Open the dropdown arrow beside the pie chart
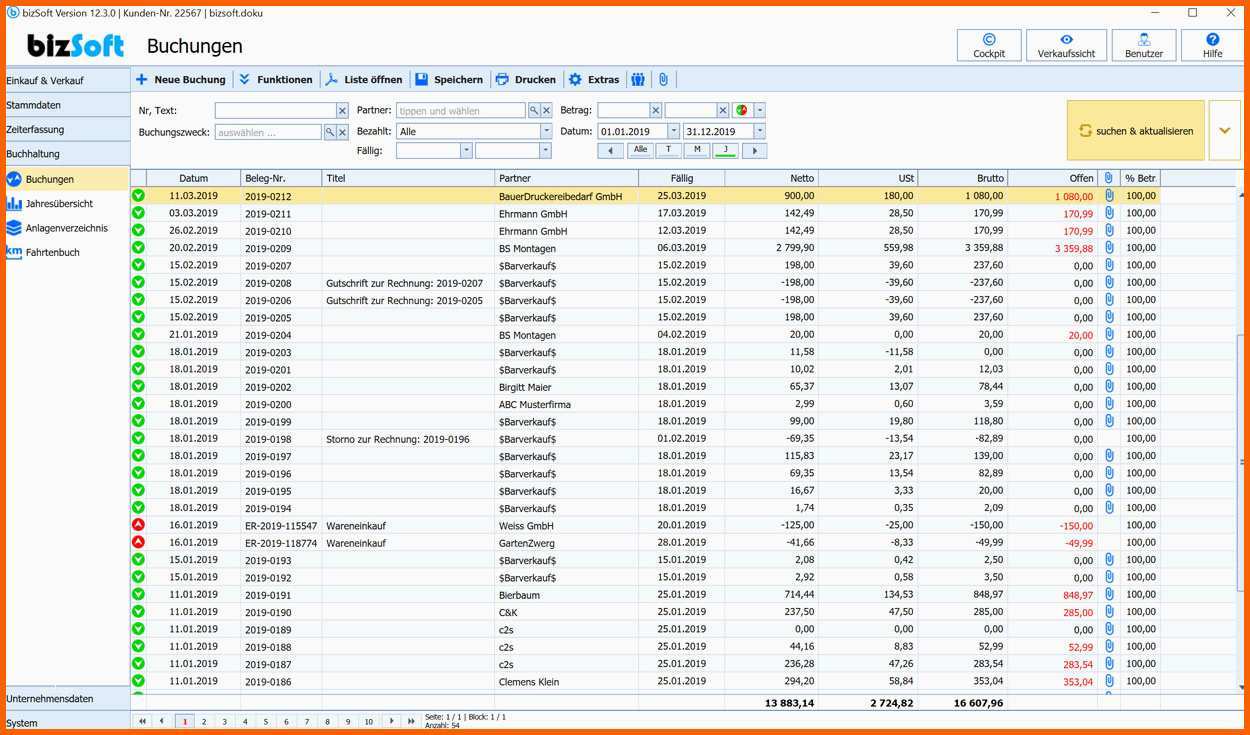This screenshot has height=735, width=1250. (760, 110)
